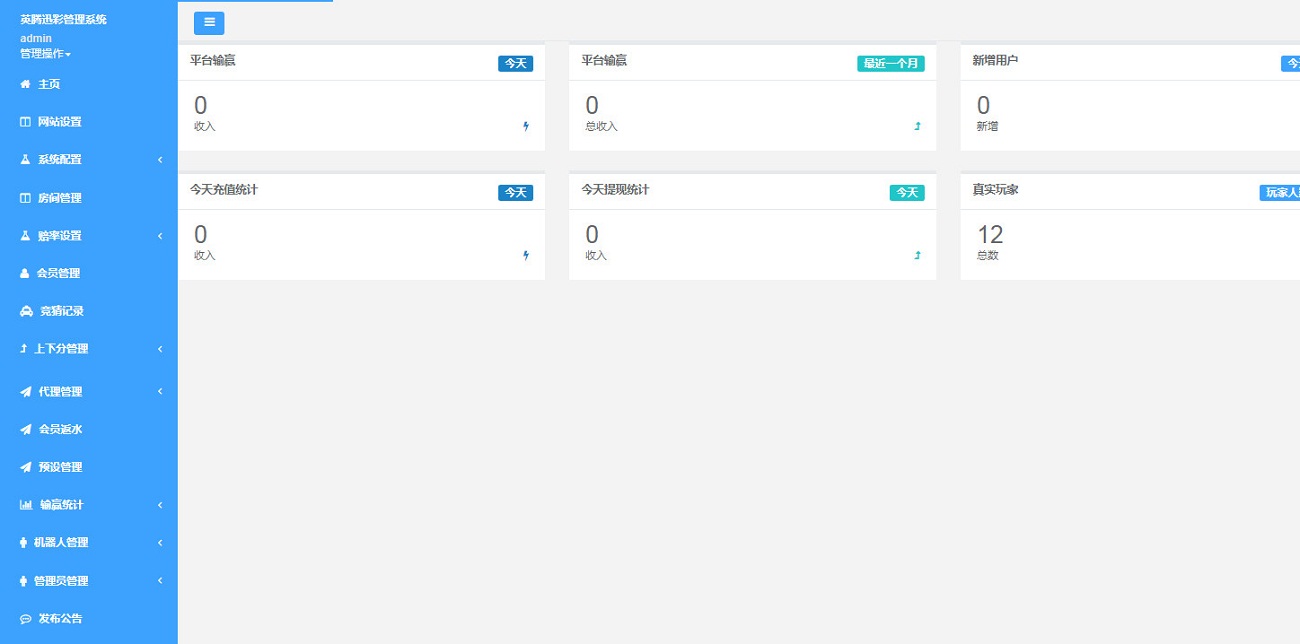Open the 管理操作 admin dropdown
The height and width of the screenshot is (644, 1300).
tap(45, 53)
